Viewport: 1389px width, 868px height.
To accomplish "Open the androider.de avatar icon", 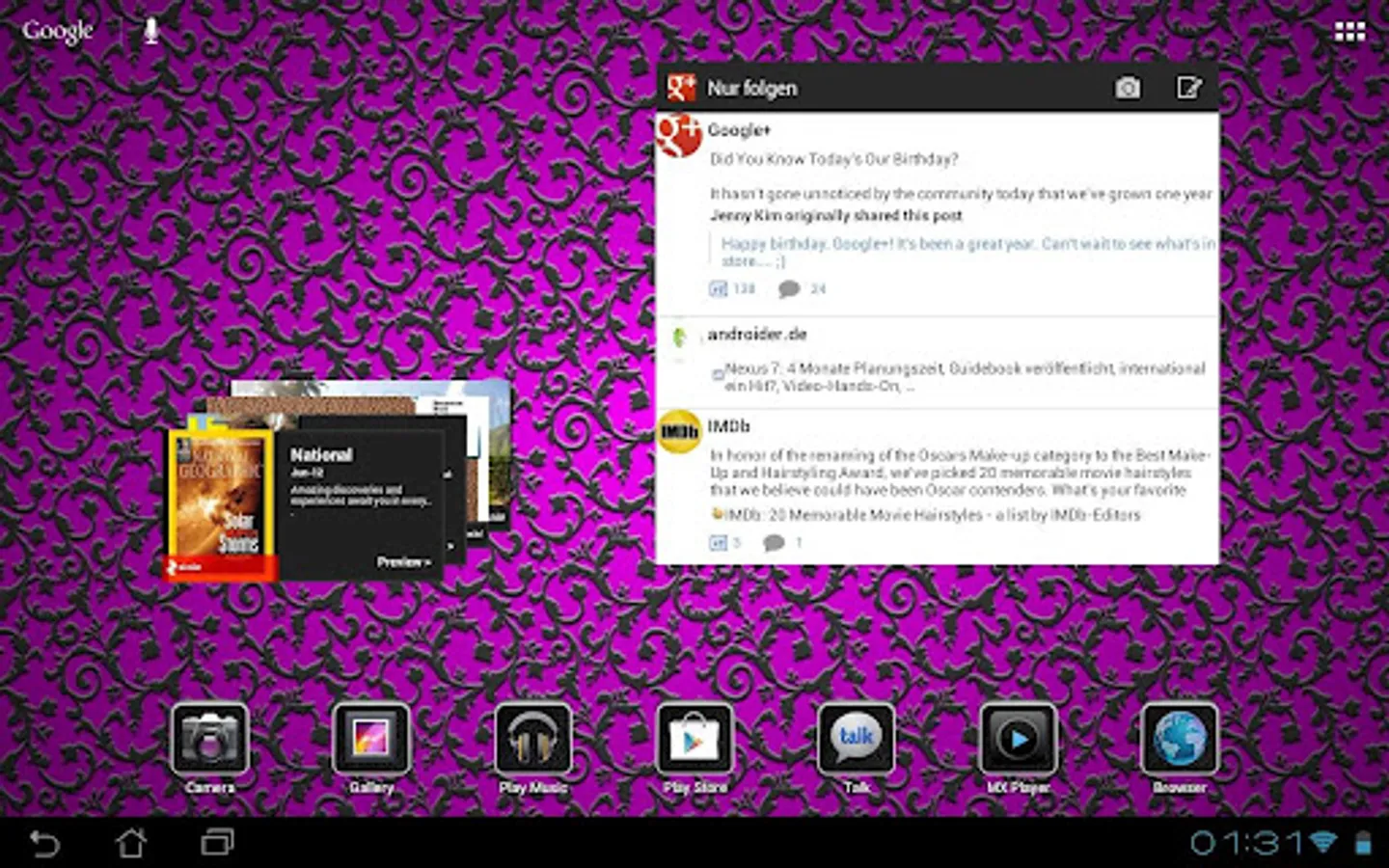I will pyautogui.click(x=679, y=338).
